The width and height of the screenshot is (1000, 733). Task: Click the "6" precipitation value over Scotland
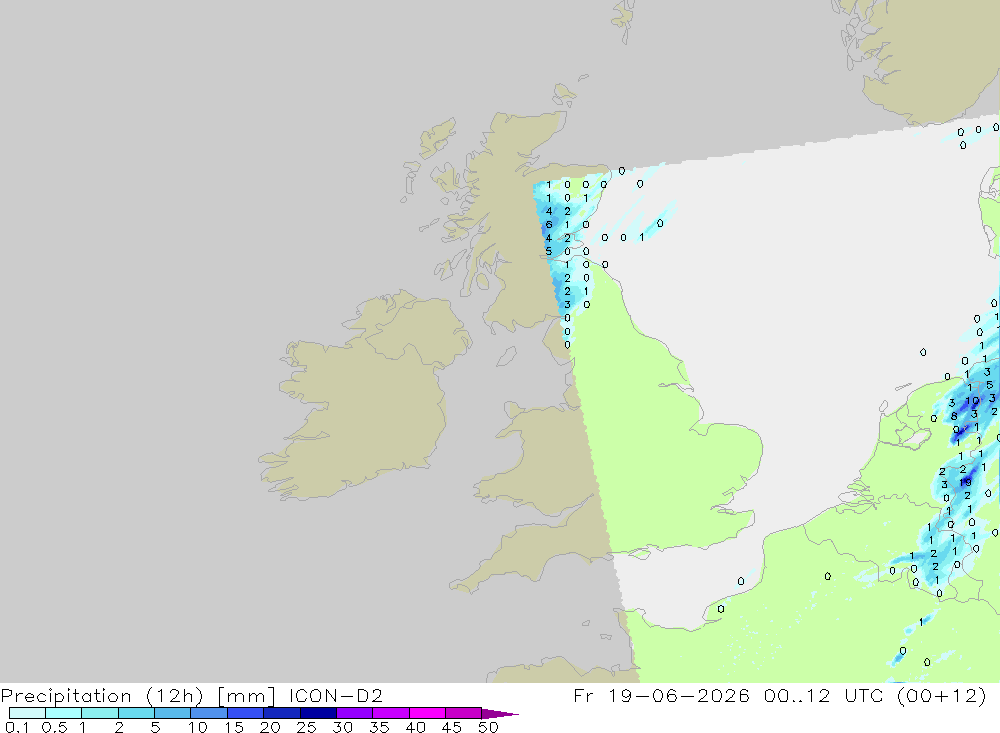pyautogui.click(x=548, y=225)
